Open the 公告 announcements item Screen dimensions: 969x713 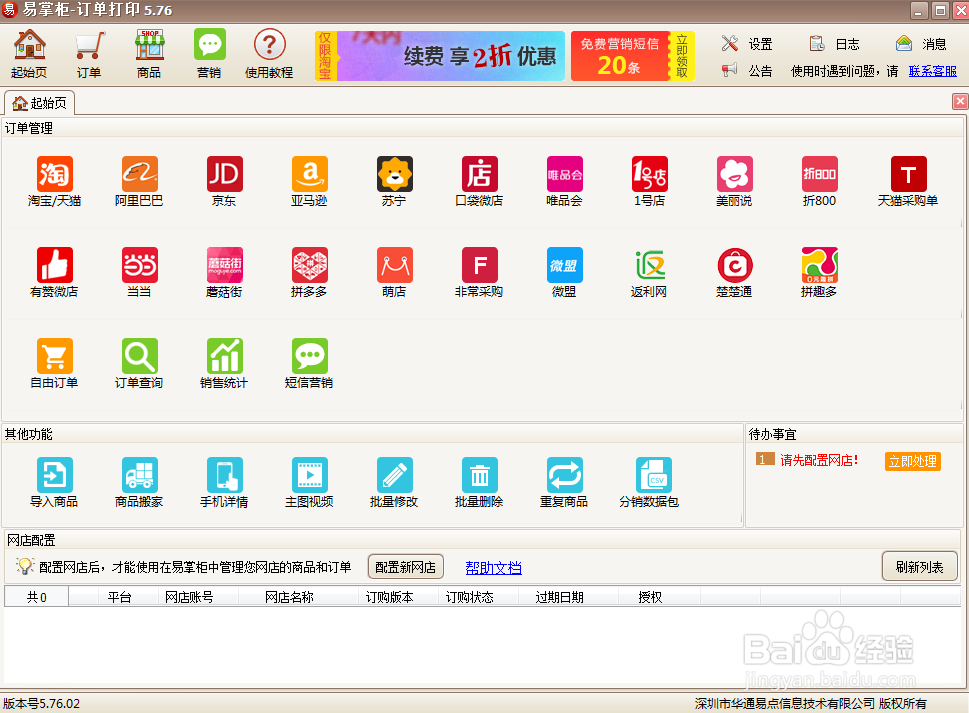747,70
